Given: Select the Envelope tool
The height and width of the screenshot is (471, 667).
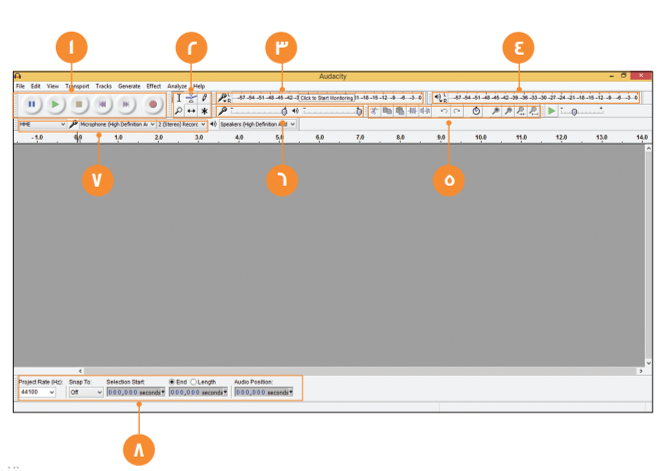Looking at the screenshot, I should (191, 98).
